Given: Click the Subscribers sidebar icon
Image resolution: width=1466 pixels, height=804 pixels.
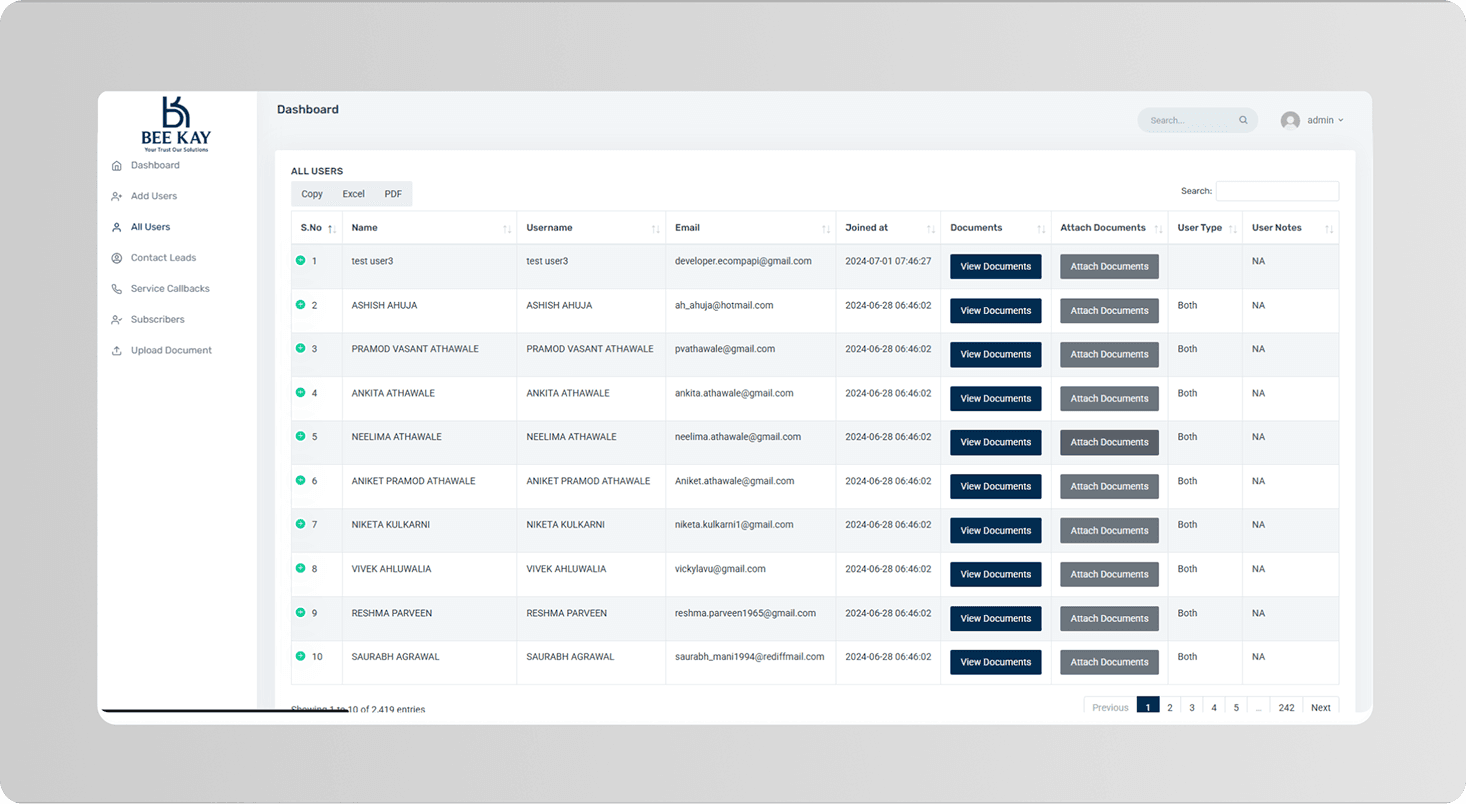Looking at the screenshot, I should (117, 320).
